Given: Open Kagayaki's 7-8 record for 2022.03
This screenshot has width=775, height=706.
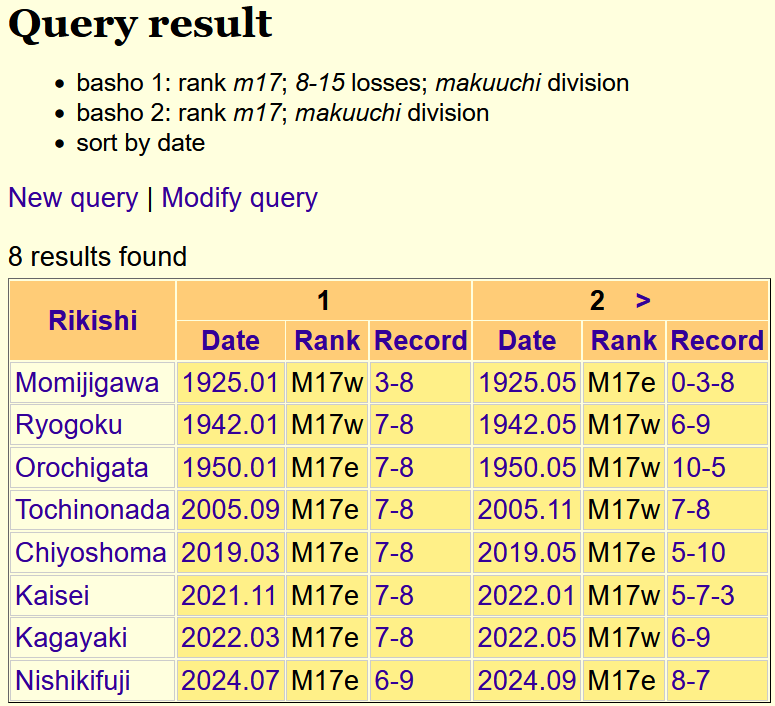Looking at the screenshot, I should [x=394, y=638].
